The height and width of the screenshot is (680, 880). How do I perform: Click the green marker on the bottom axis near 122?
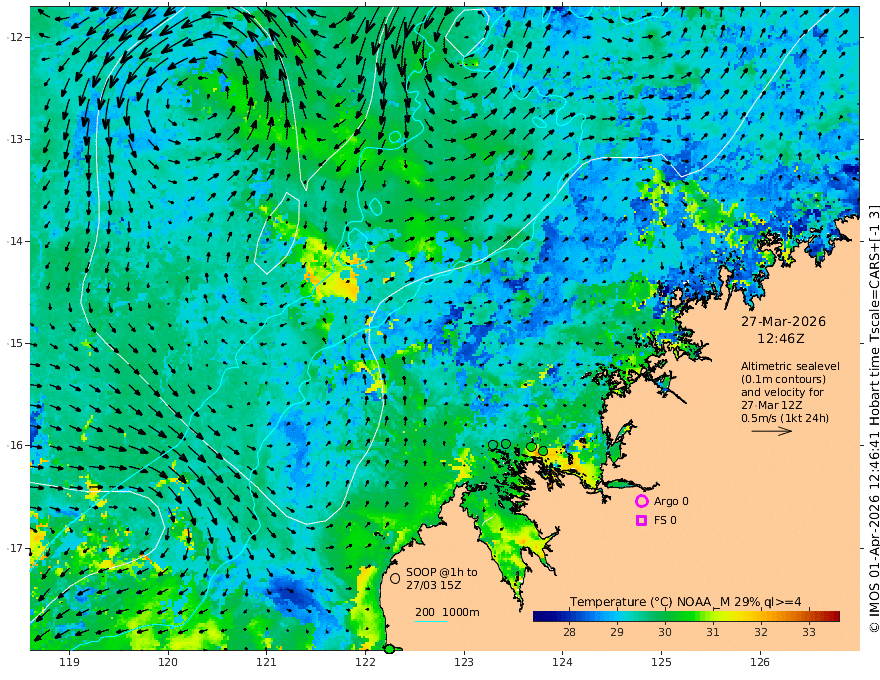389,649
